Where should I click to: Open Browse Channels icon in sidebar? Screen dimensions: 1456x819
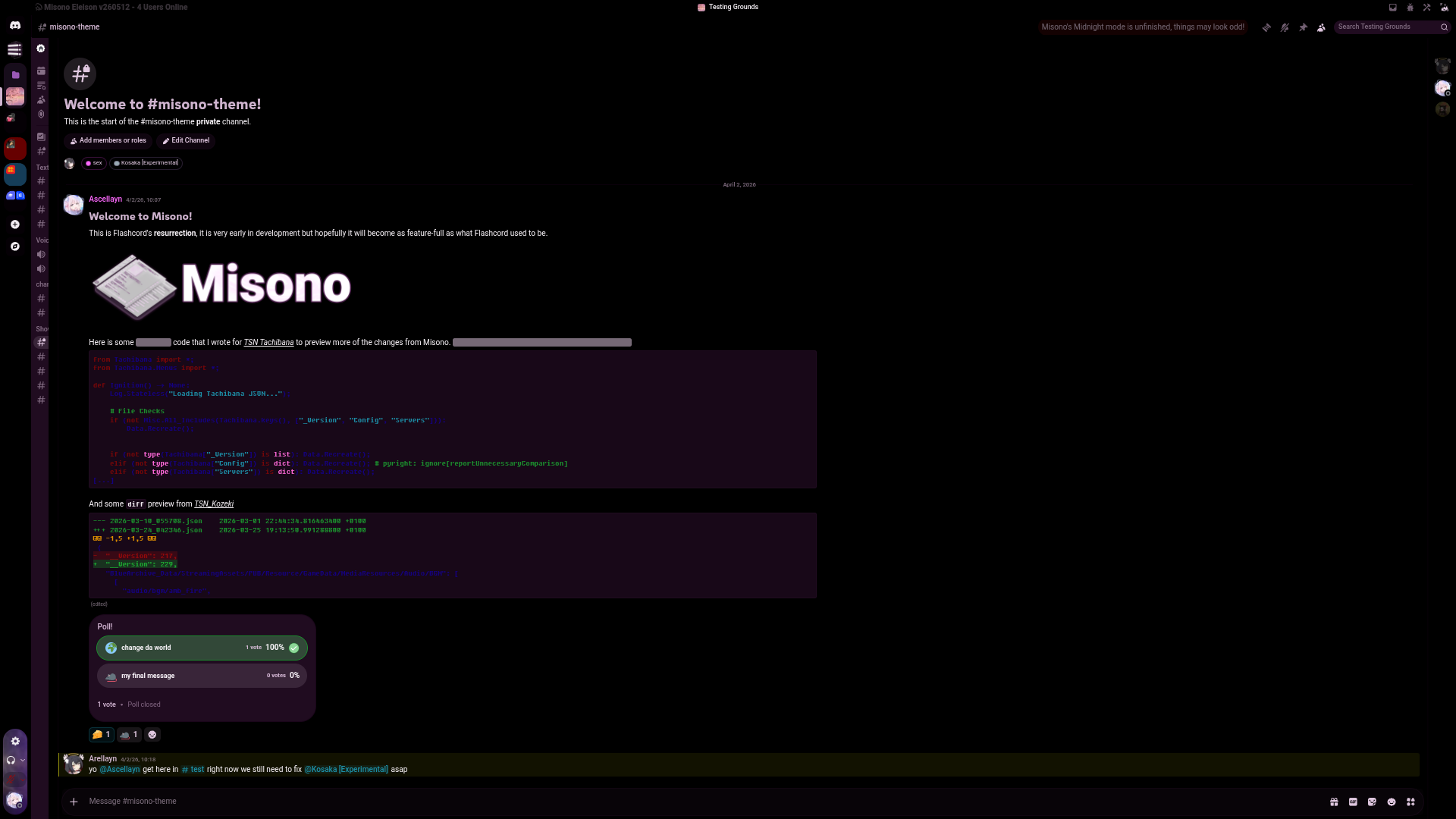[x=41, y=85]
